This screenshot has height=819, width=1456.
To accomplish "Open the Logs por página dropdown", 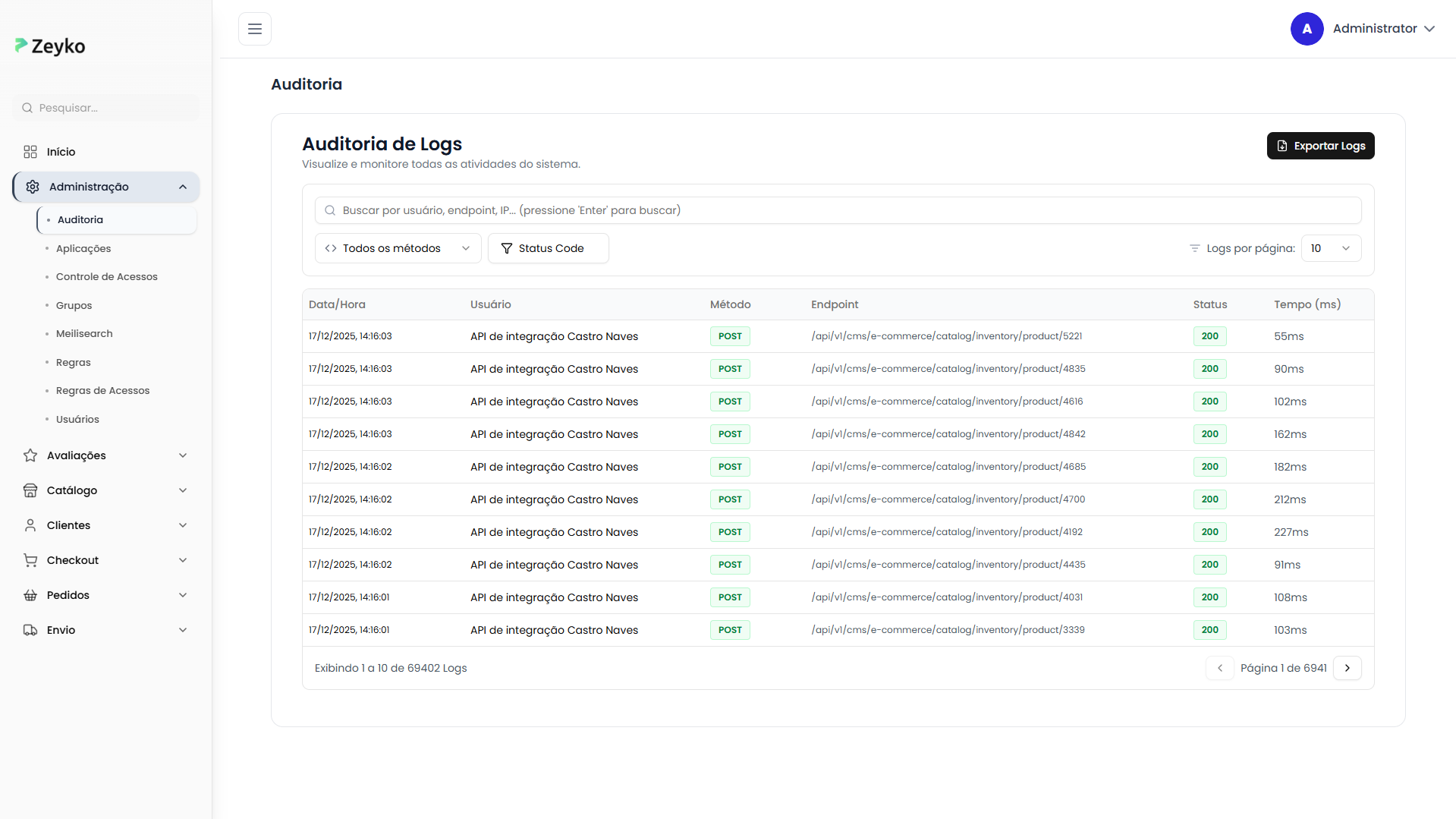I will pyautogui.click(x=1331, y=248).
